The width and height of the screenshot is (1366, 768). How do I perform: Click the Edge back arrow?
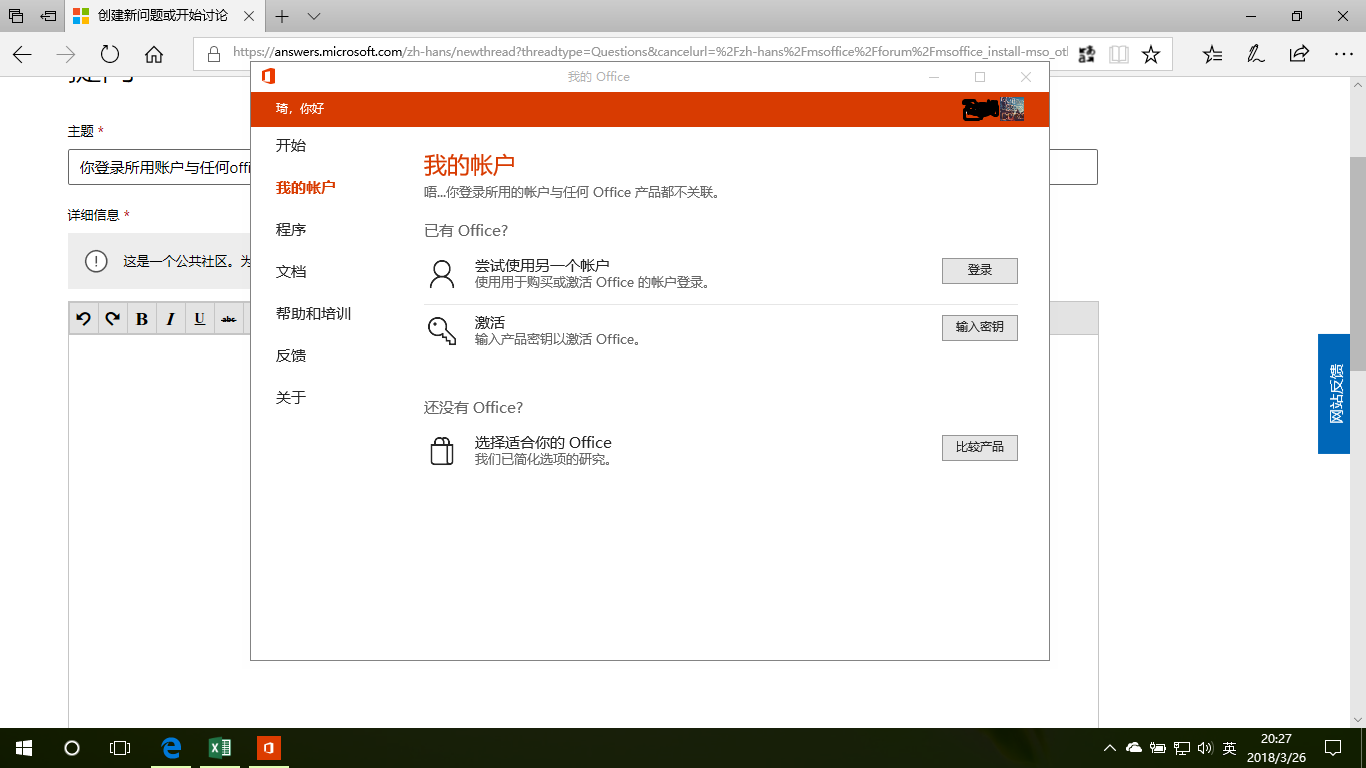[23, 54]
